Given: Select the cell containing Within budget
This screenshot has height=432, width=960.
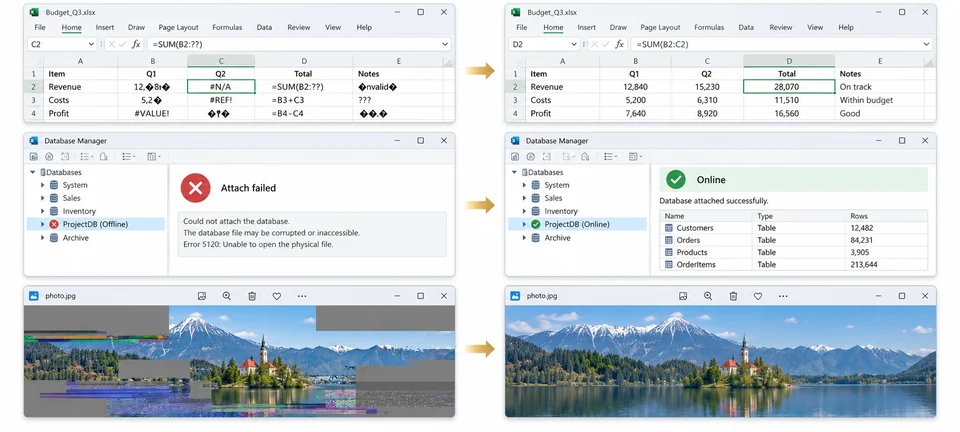Looking at the screenshot, I should tap(879, 100).
